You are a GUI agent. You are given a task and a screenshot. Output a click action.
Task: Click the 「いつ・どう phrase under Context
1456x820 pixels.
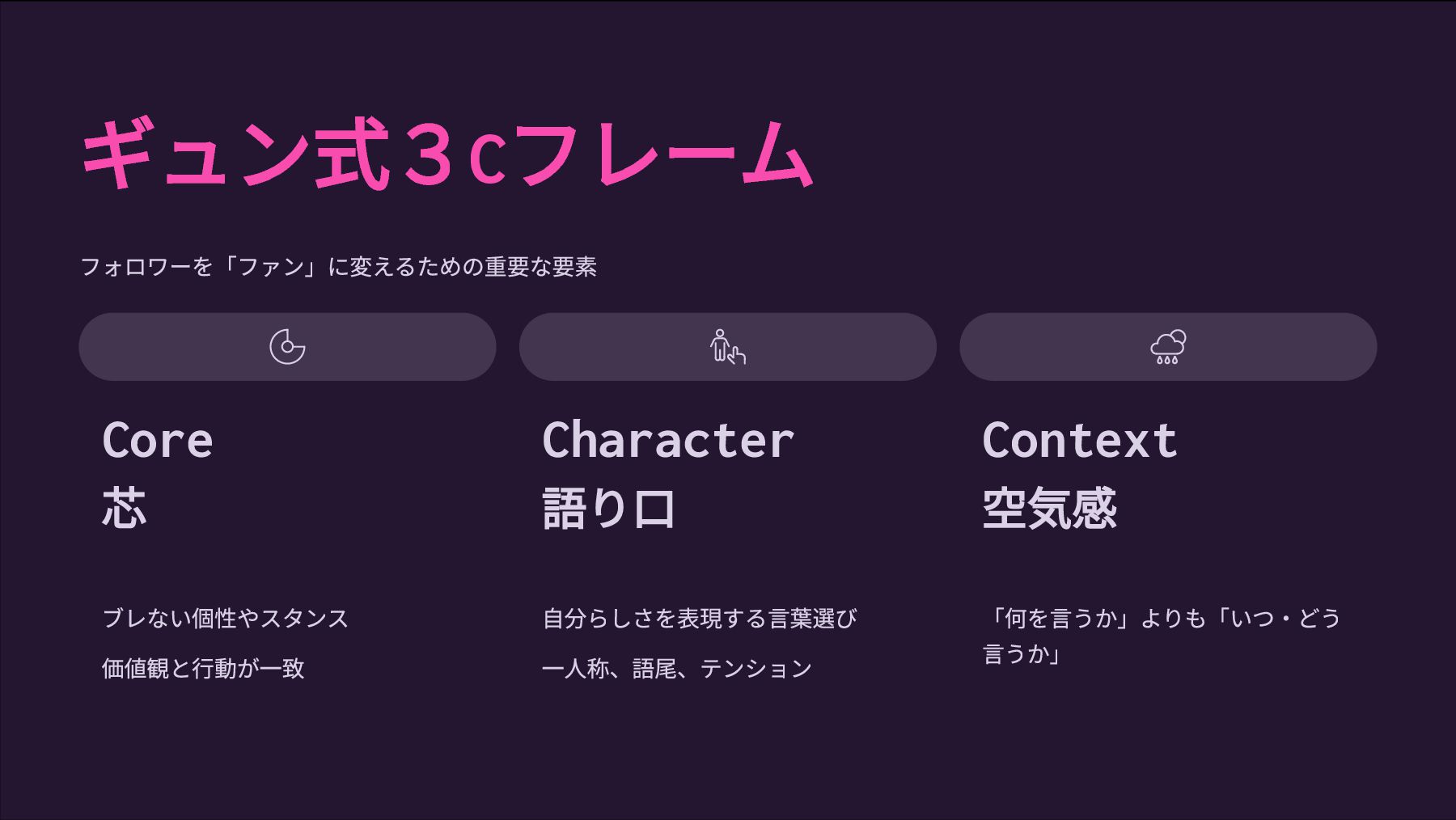[x=1278, y=619]
